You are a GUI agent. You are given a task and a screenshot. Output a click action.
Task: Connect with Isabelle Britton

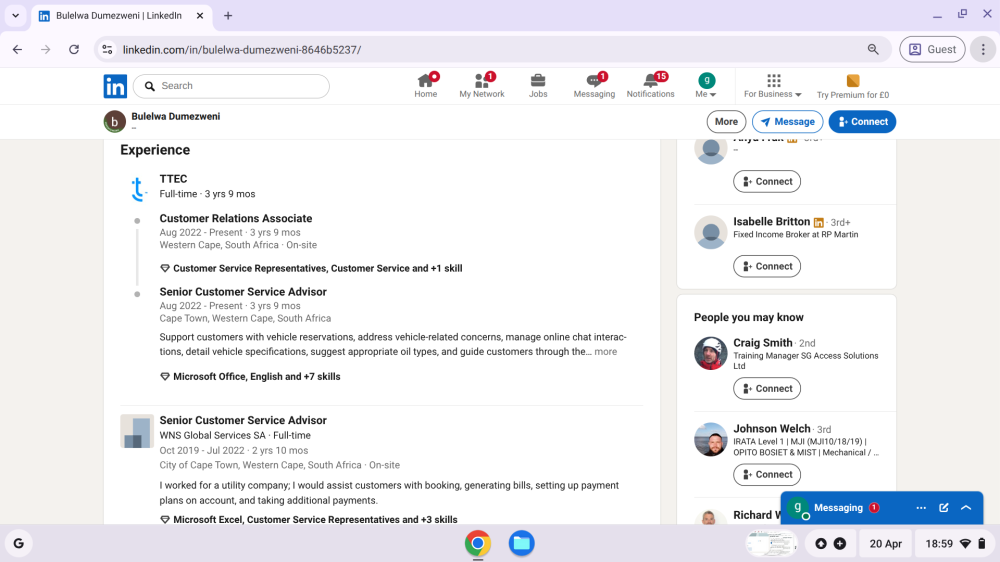coord(767,267)
